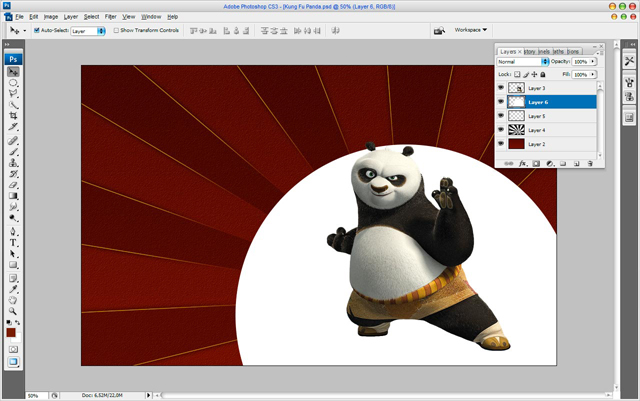Select the Rectangle shape tool
Viewport: 640px width, 401px height.
pos(13,265)
